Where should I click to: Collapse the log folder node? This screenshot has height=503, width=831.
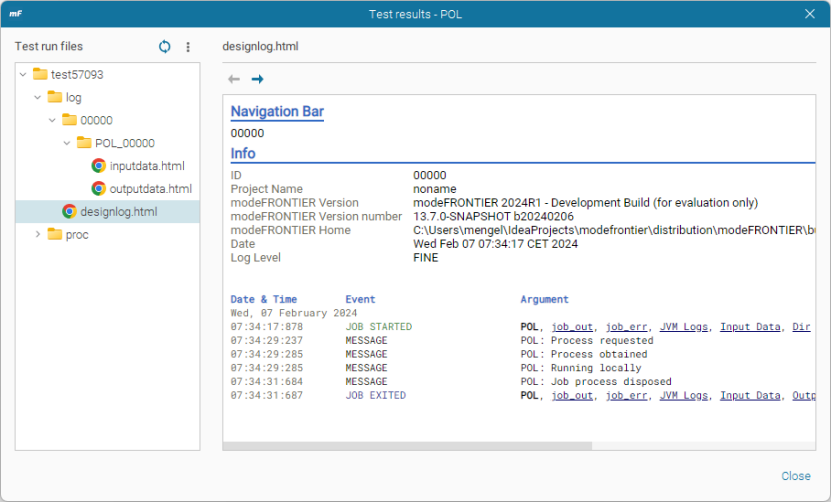[38, 97]
